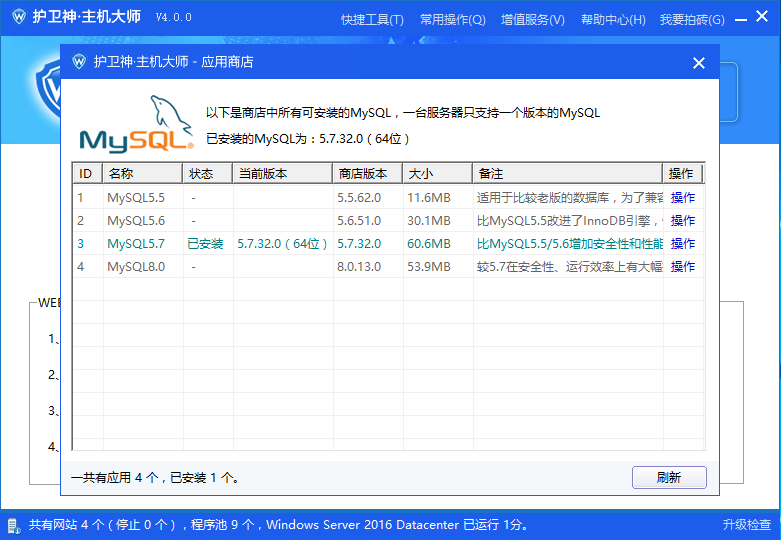Click the MySQL dolphin logo

(x=136, y=124)
